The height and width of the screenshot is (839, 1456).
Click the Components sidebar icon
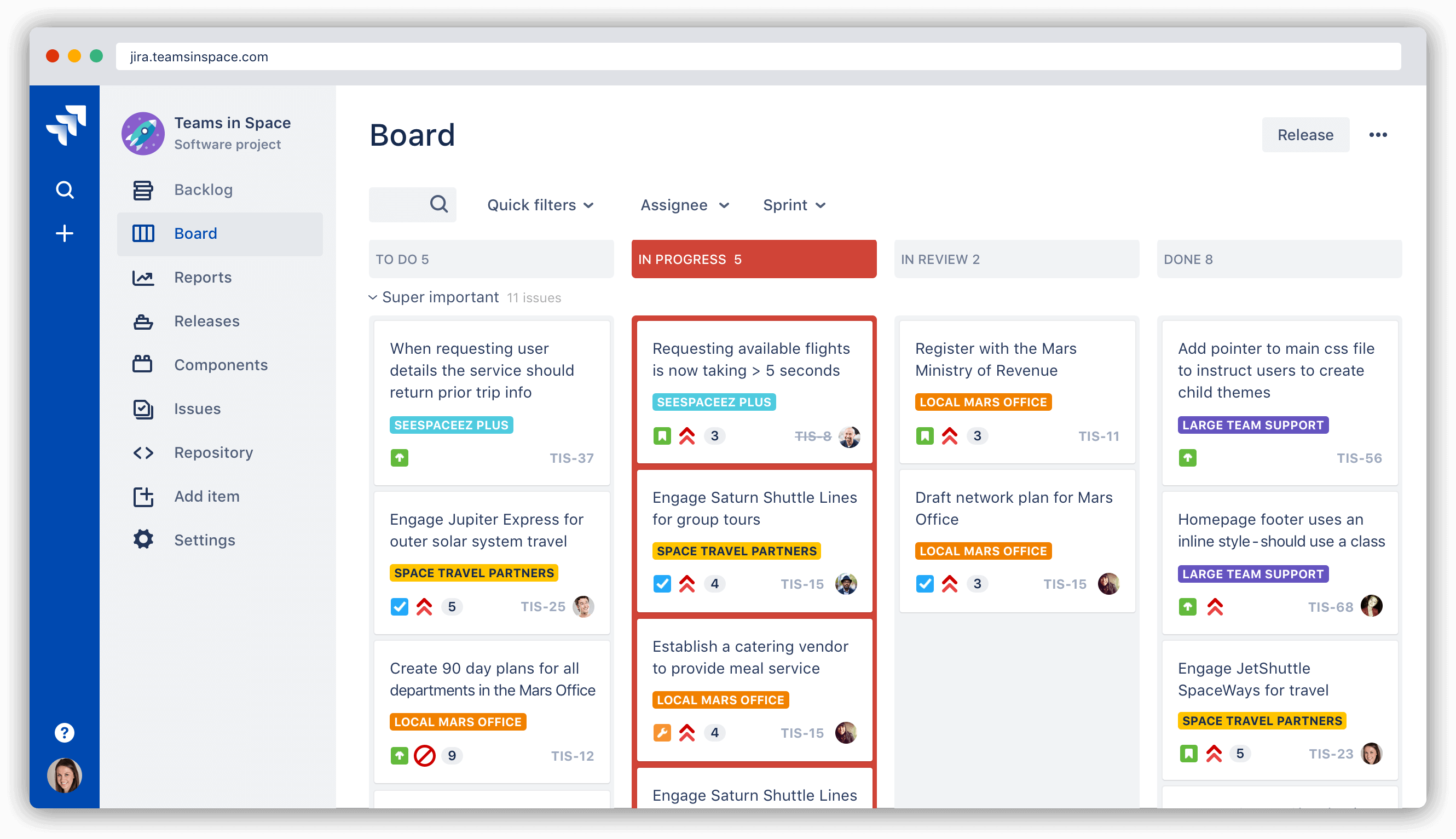(144, 364)
